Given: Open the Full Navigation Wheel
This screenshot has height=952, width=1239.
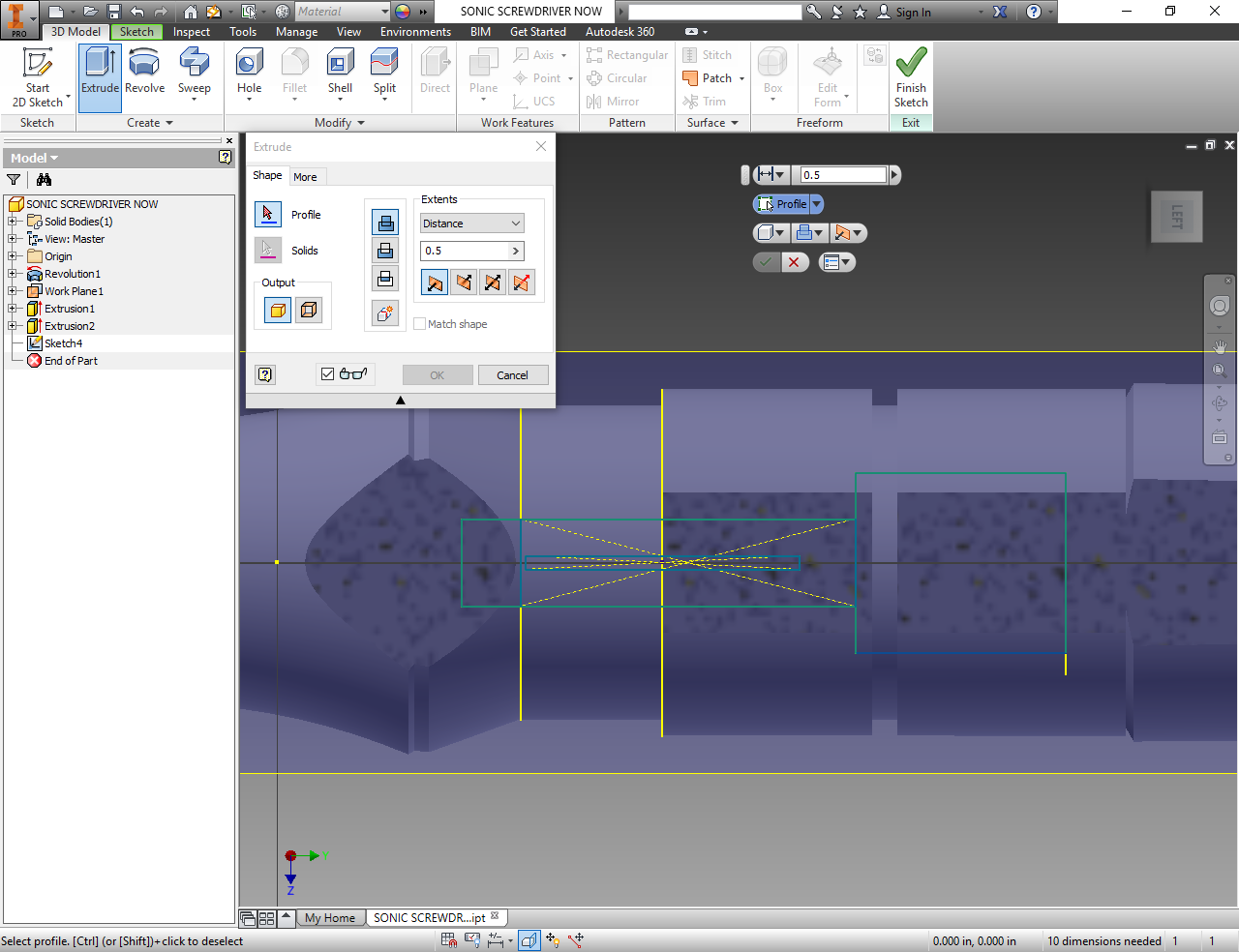Looking at the screenshot, I should click(x=1220, y=306).
